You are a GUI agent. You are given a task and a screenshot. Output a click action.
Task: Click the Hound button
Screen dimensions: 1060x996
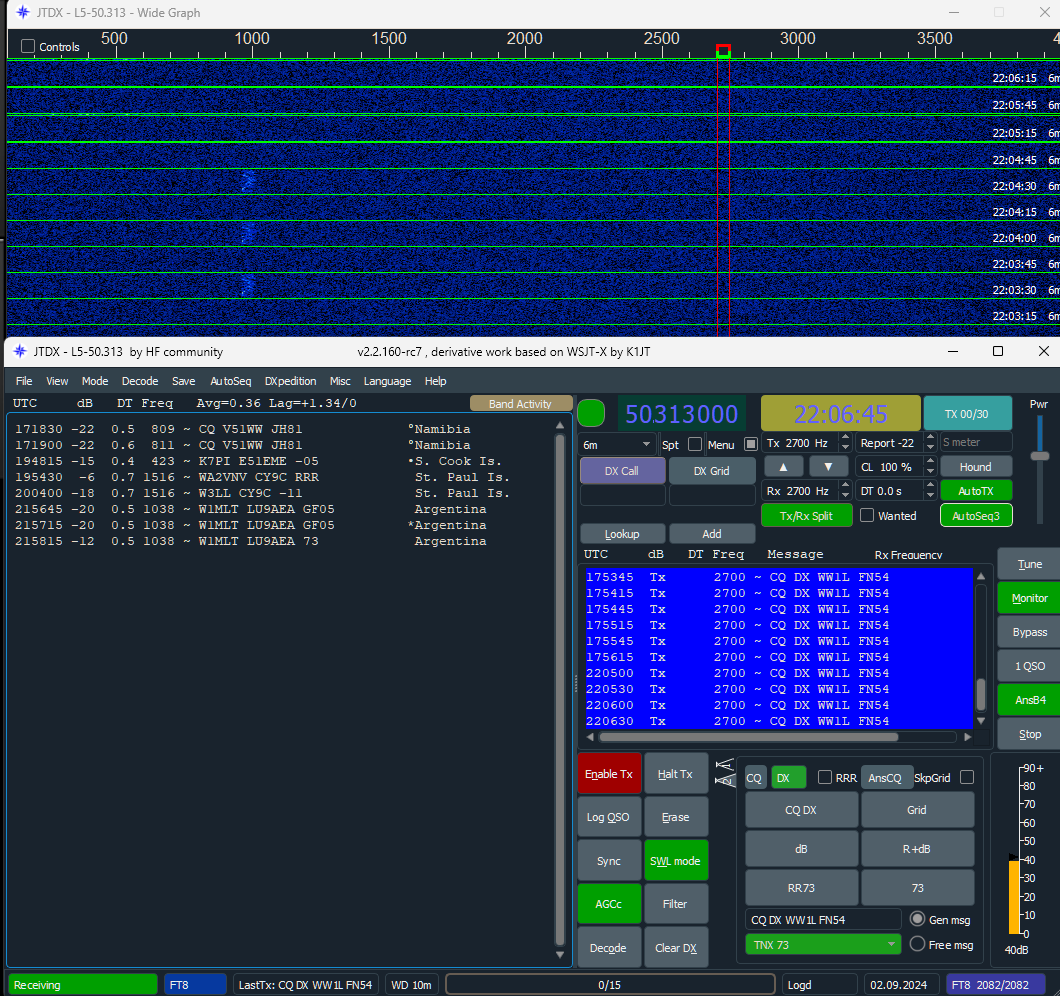(x=975, y=467)
